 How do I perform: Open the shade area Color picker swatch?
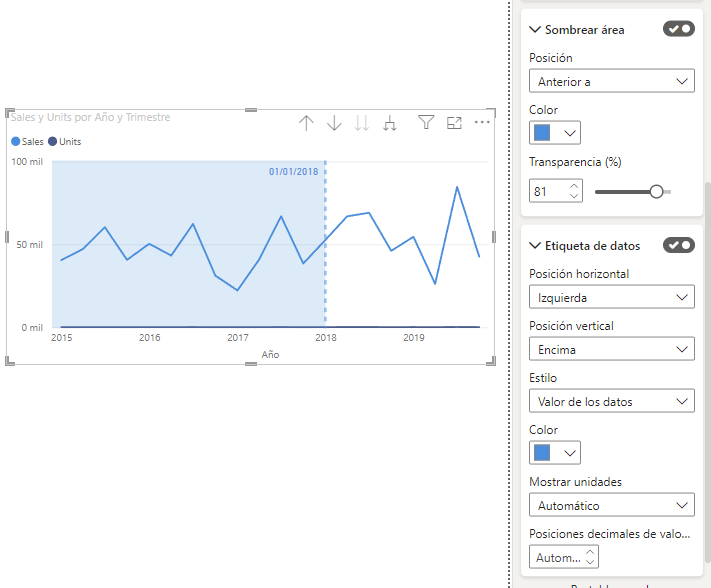tap(555, 133)
